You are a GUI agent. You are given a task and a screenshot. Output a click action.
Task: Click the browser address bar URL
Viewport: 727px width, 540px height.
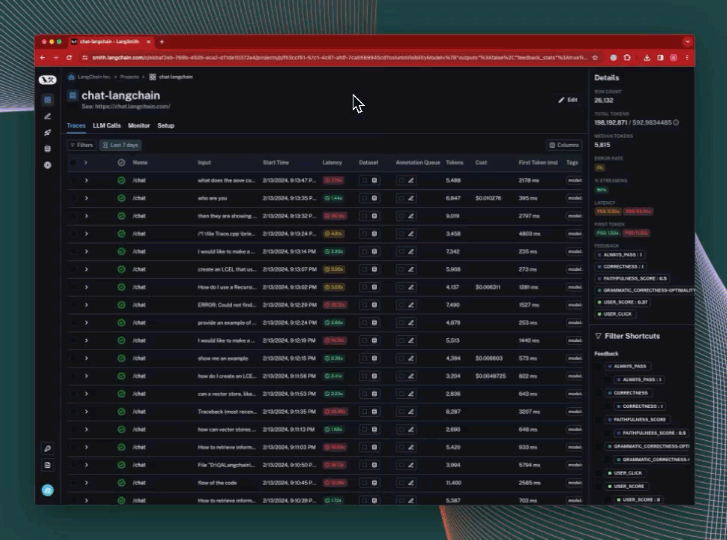pos(338,57)
